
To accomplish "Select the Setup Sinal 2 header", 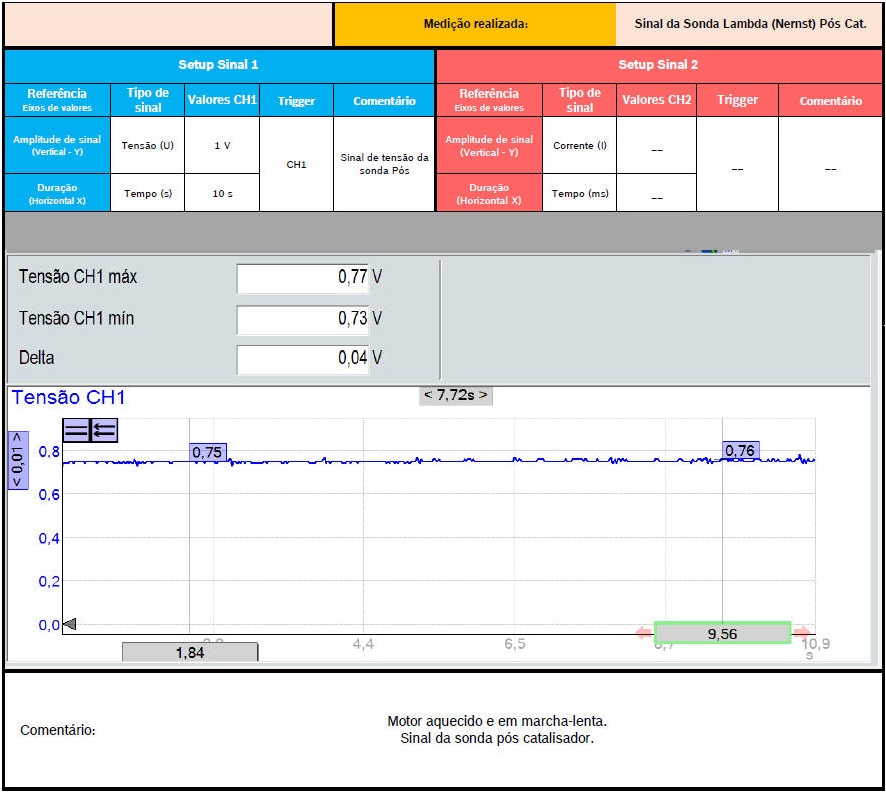I will [658, 65].
